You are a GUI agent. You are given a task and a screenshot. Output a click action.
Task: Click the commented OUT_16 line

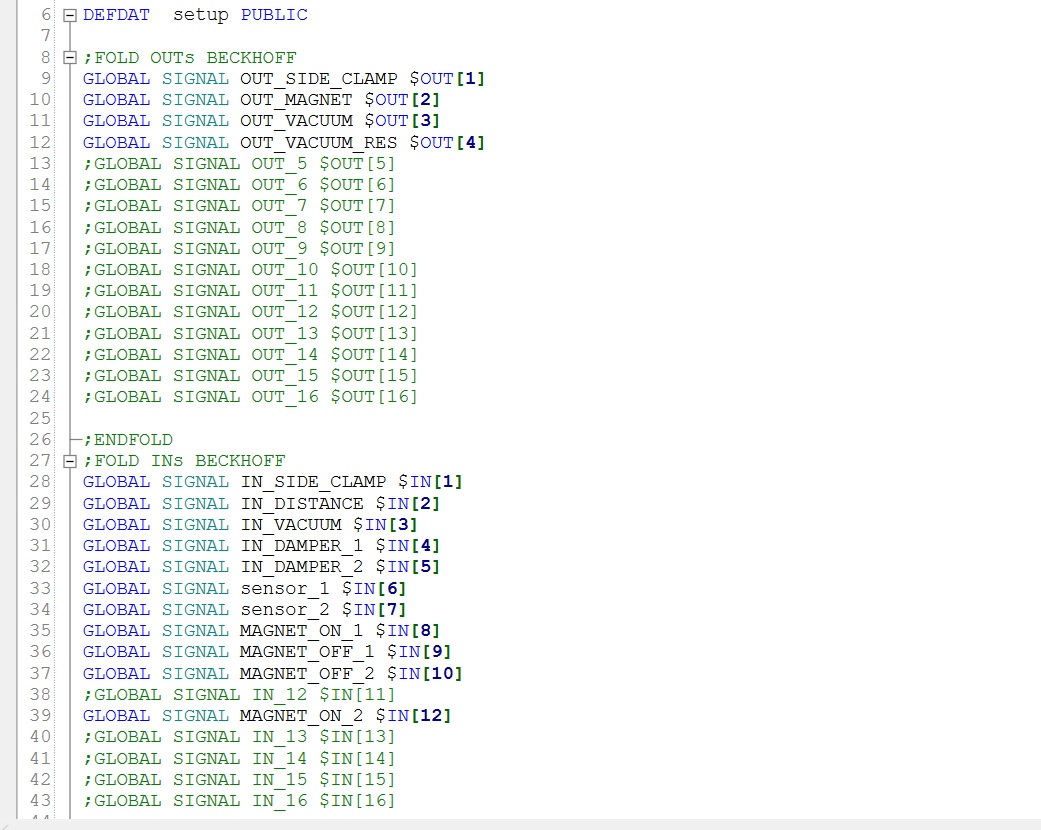pyautogui.click(x=250, y=396)
